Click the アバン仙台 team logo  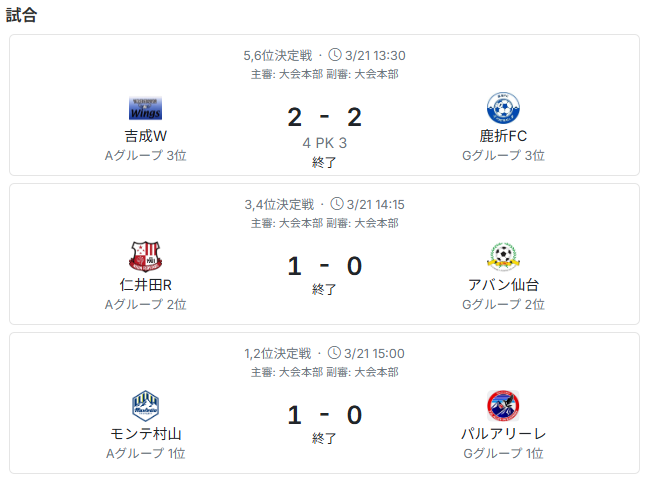coord(503,257)
